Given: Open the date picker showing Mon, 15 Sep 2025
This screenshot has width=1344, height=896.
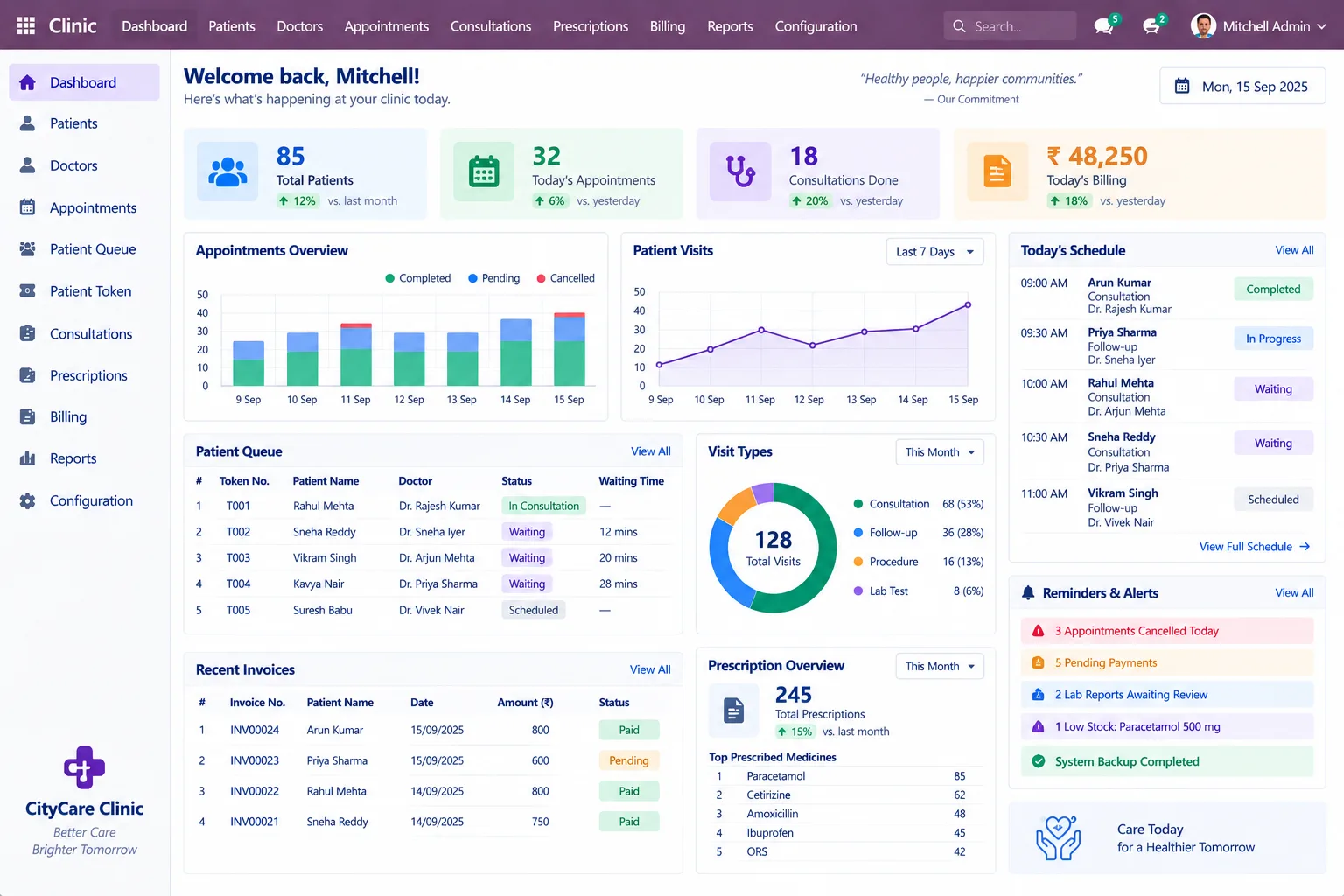Looking at the screenshot, I should [x=1242, y=87].
